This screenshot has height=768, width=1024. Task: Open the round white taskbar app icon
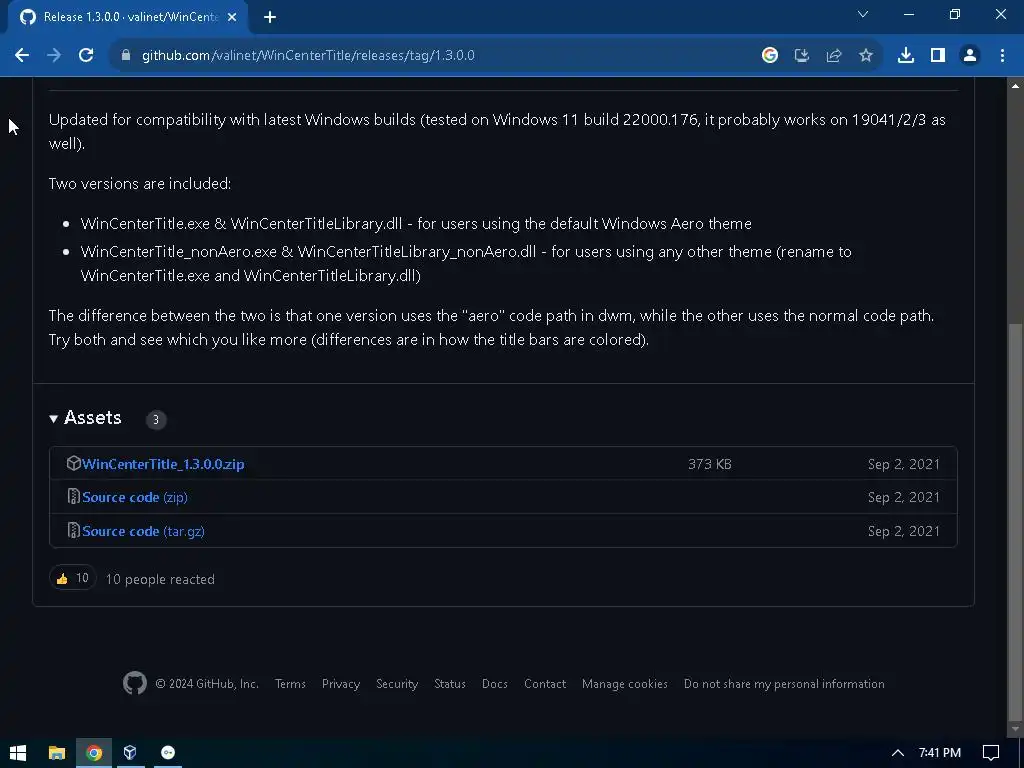tap(168, 753)
